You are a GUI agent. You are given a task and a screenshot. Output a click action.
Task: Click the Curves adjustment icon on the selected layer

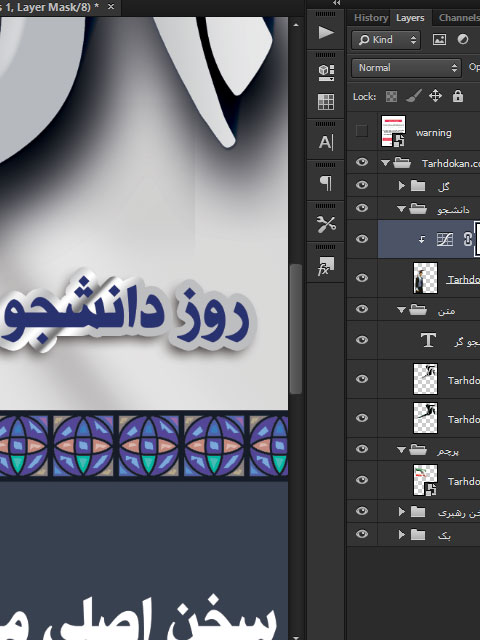(444, 239)
